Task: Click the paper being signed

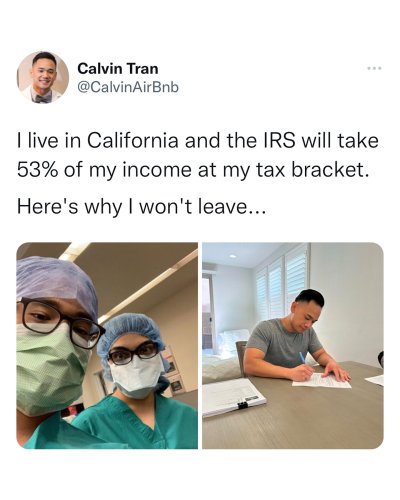Action: pos(322,381)
